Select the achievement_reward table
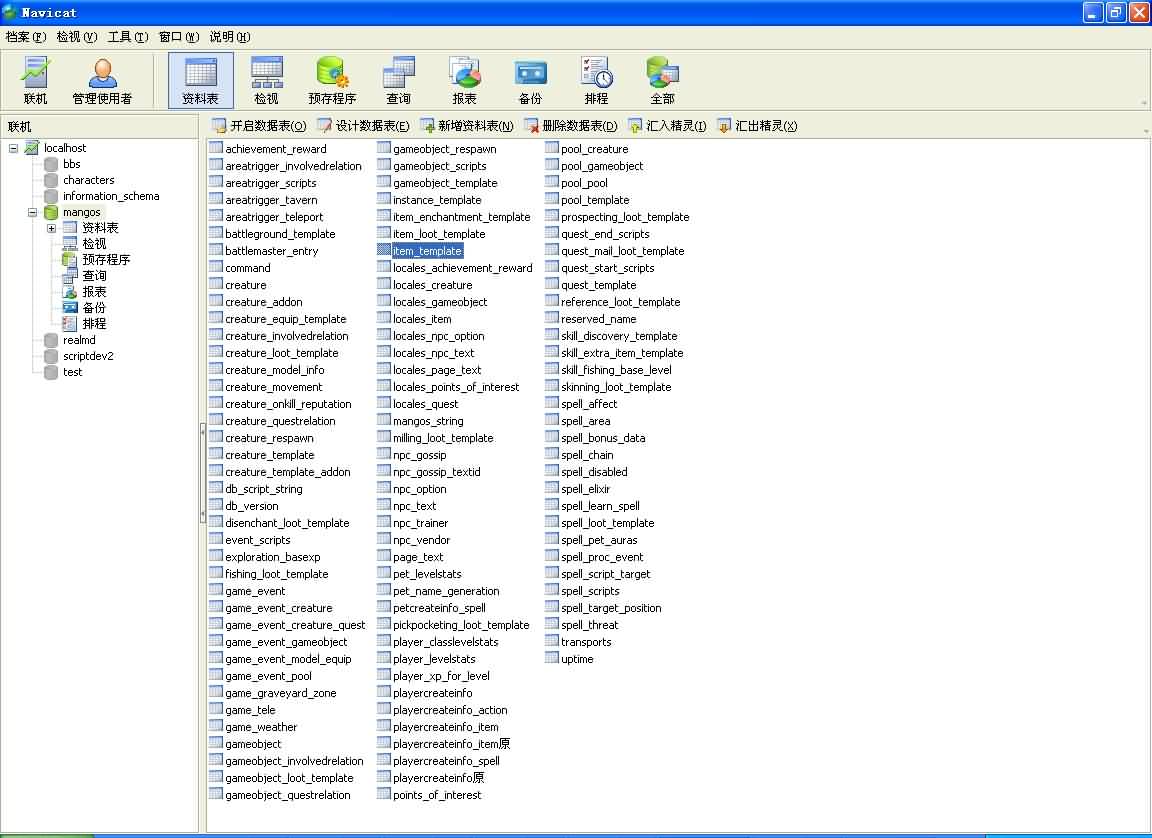 276,149
